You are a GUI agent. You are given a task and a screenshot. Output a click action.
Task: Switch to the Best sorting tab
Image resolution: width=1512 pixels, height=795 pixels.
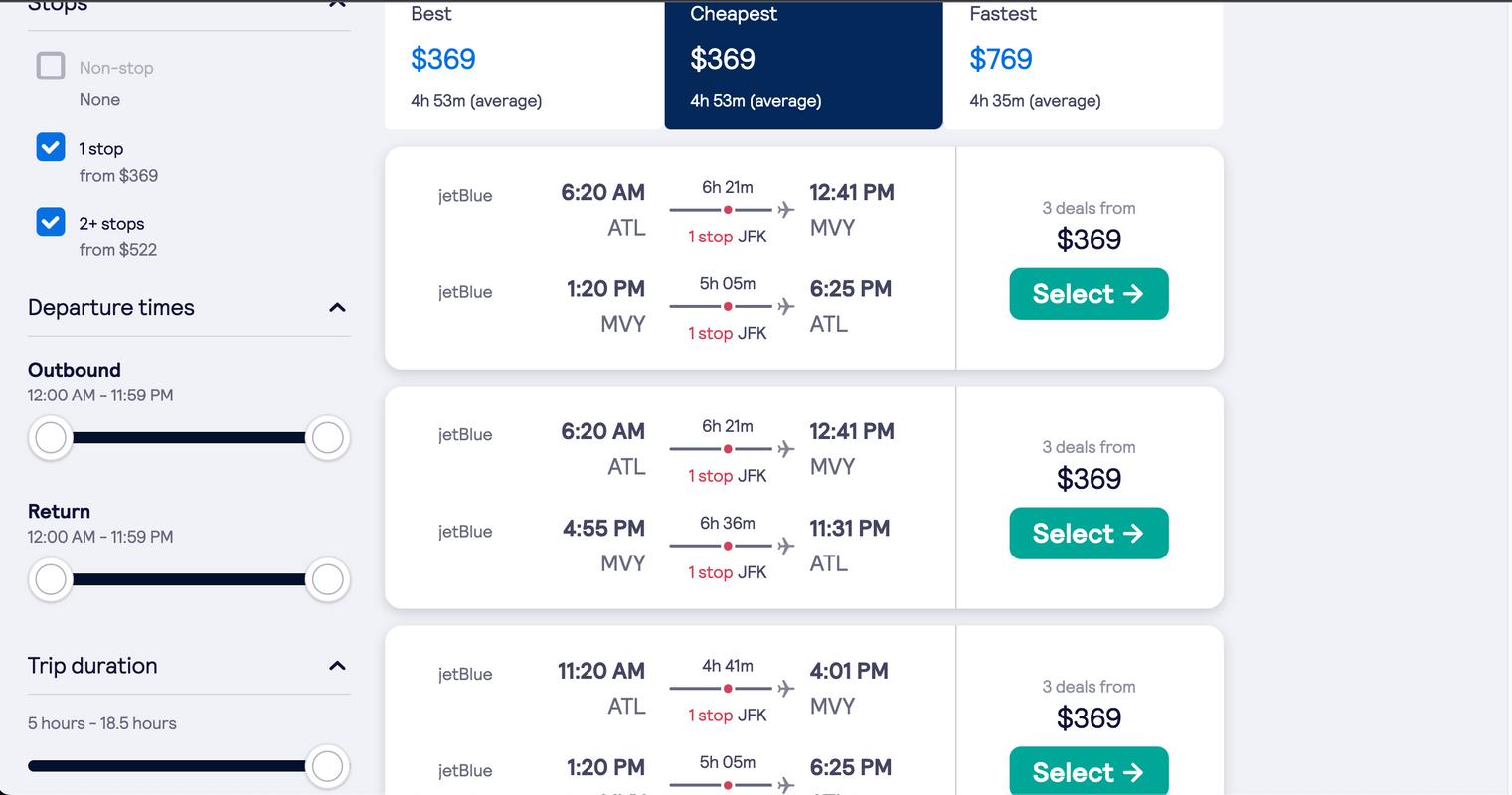pos(524,60)
